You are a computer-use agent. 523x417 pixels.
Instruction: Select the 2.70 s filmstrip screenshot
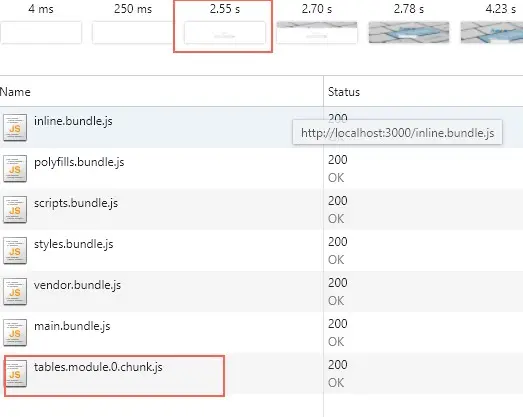point(317,32)
